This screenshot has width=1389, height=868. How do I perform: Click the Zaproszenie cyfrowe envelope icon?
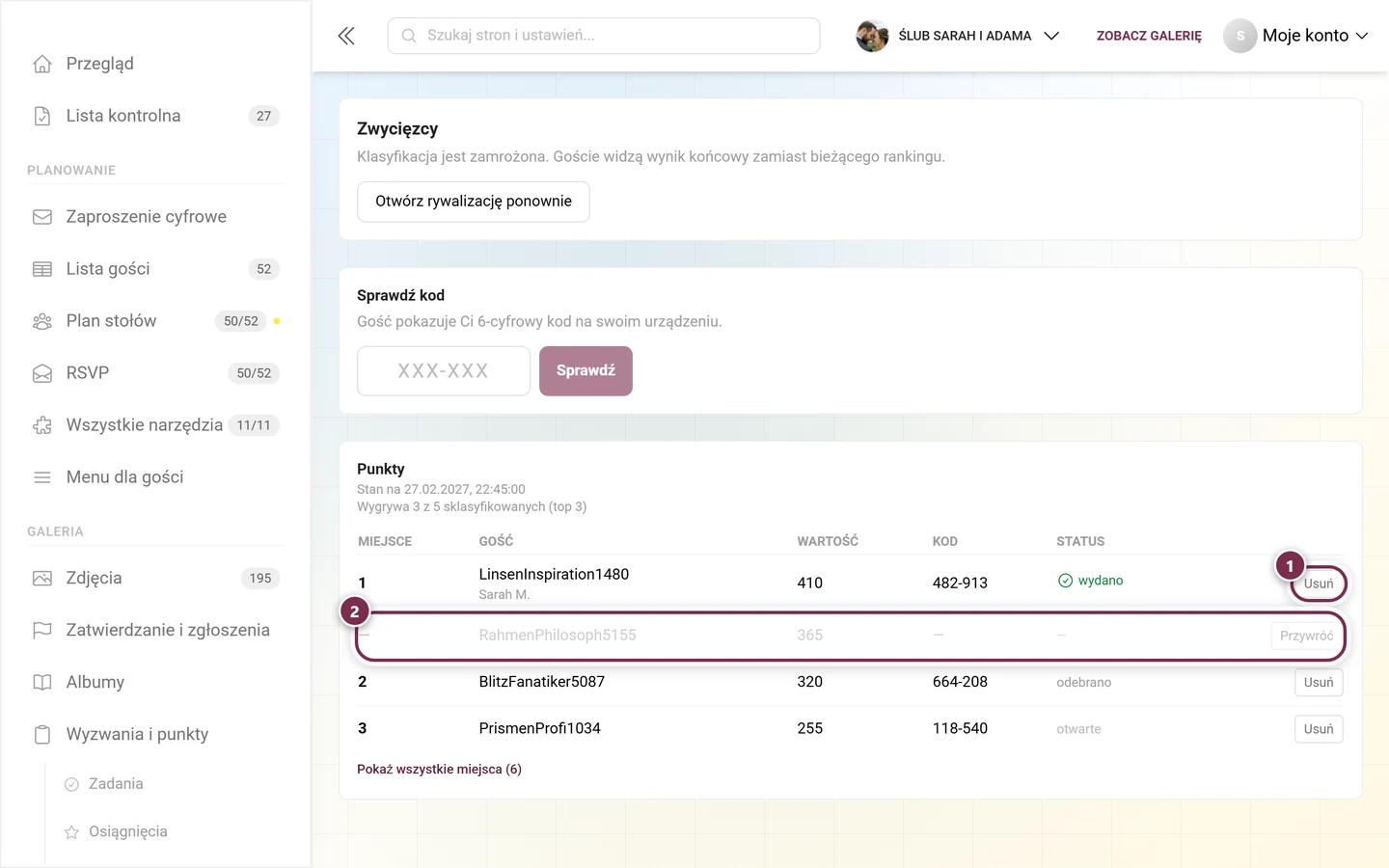[x=42, y=217]
